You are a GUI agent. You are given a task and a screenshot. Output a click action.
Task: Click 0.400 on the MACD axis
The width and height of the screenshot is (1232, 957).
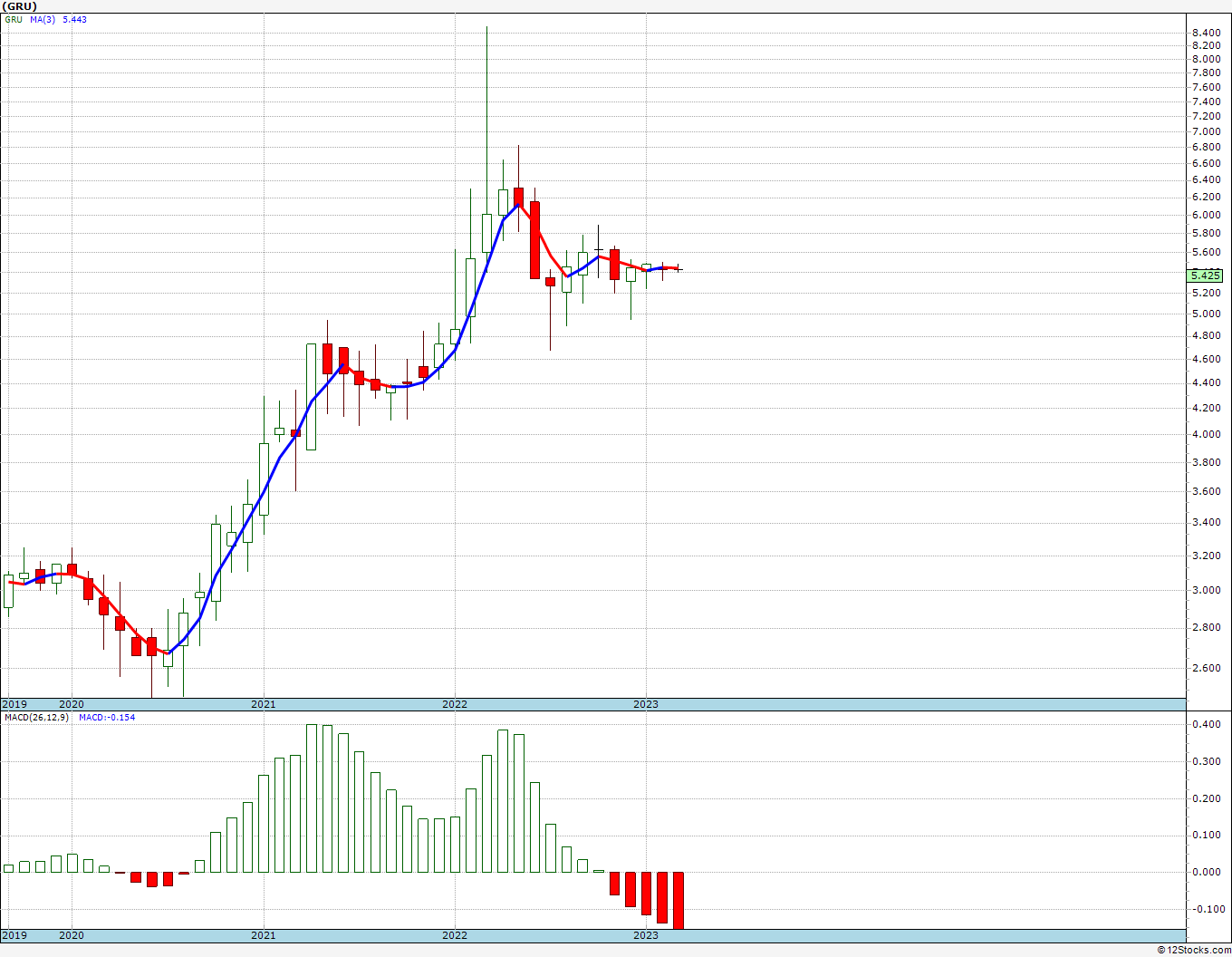coord(1206,724)
